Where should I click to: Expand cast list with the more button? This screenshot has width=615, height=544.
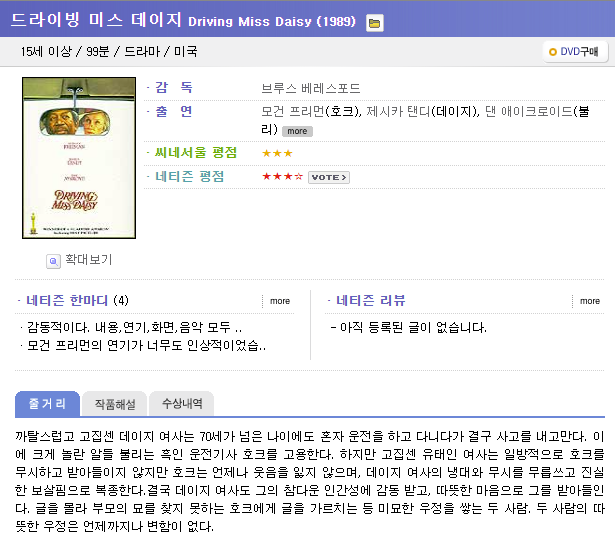click(297, 131)
